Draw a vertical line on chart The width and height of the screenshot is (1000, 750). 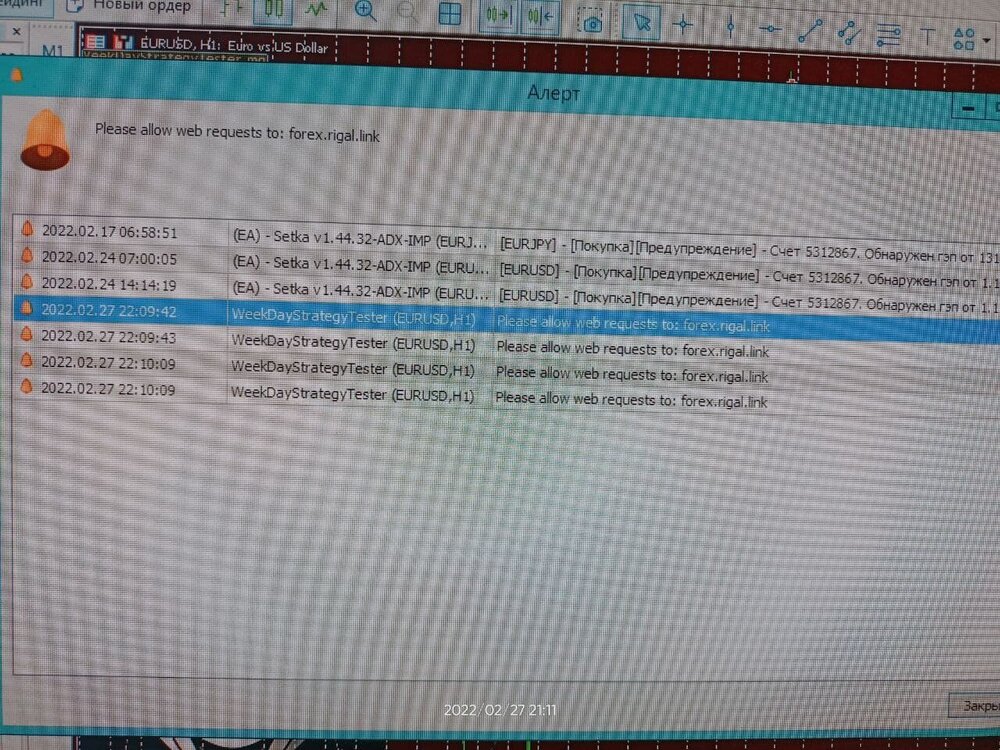tap(731, 27)
